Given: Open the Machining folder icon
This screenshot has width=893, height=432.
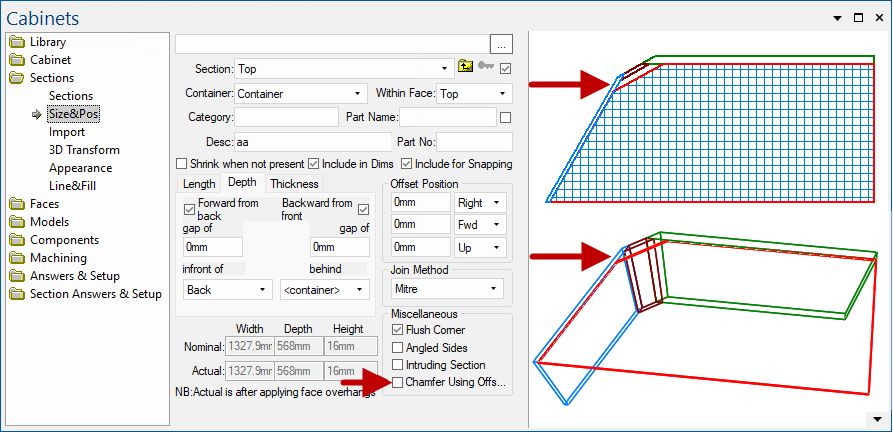Looking at the screenshot, I should pyautogui.click(x=17, y=258).
